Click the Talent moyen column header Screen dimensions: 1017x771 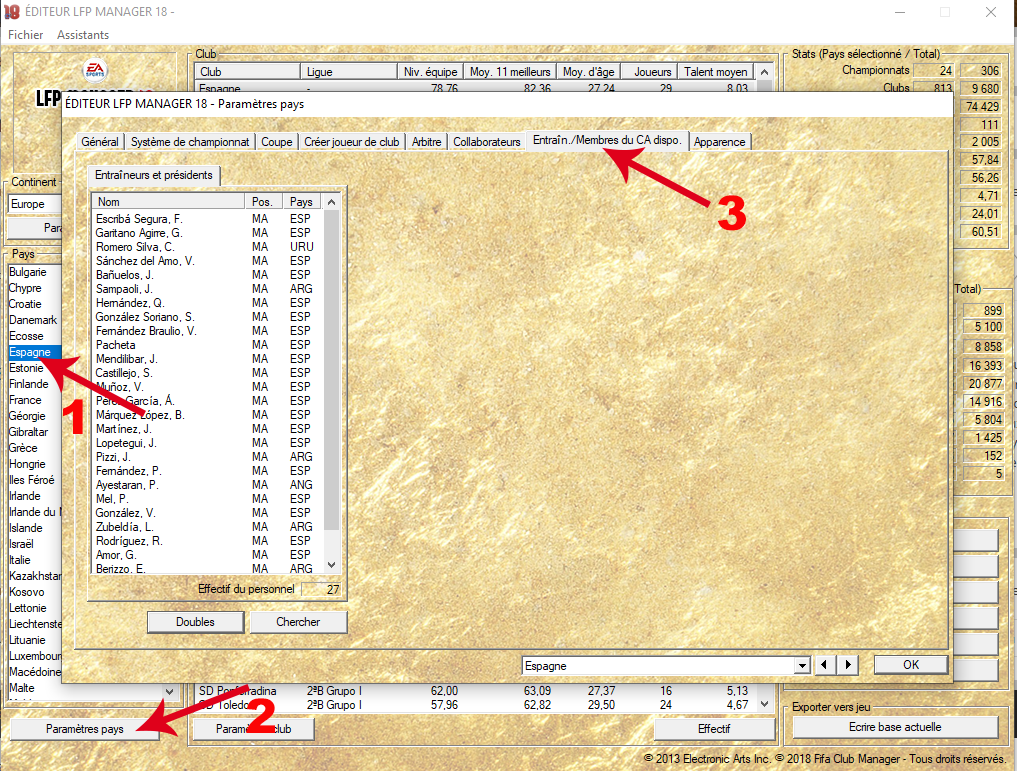pos(716,72)
